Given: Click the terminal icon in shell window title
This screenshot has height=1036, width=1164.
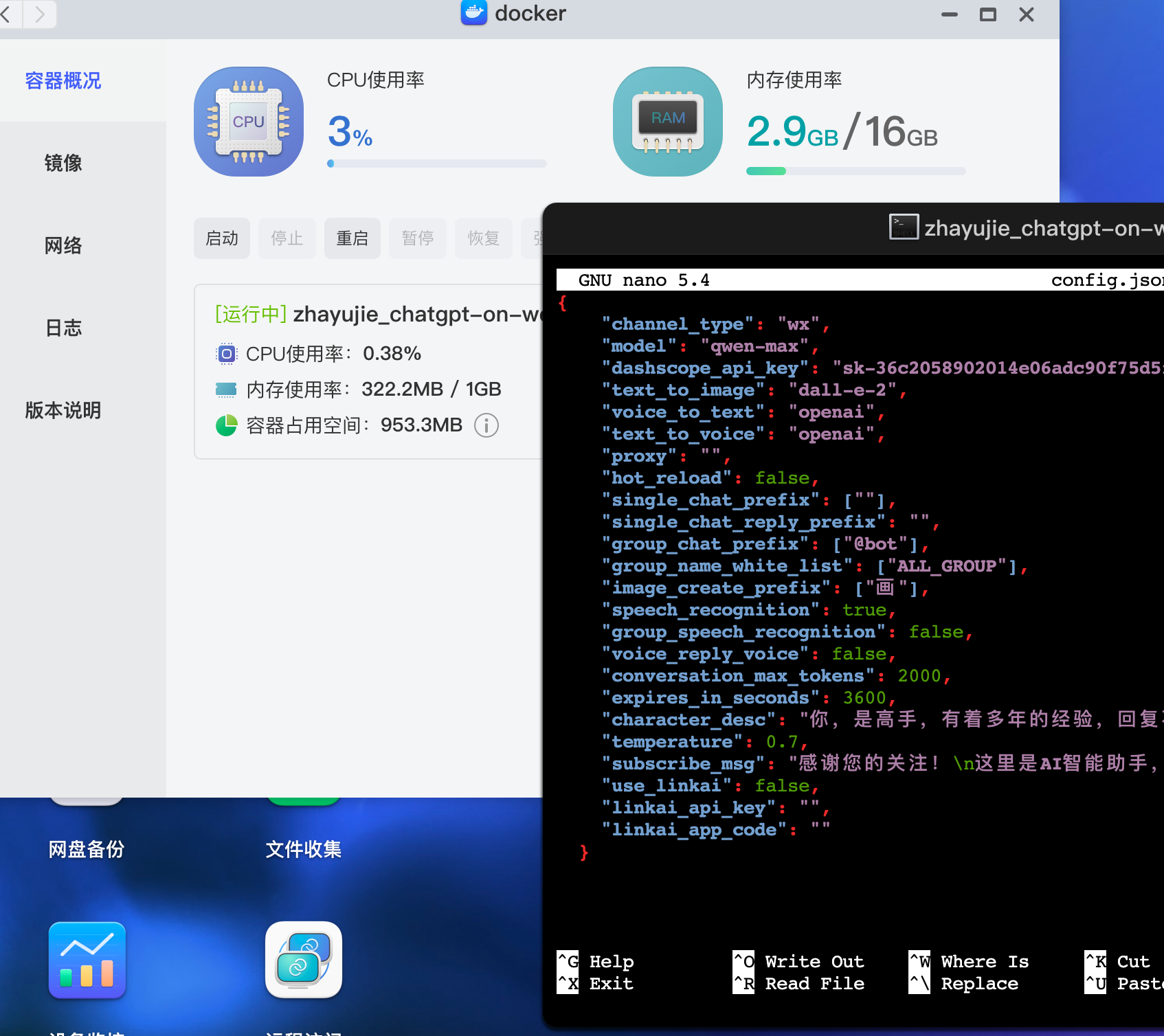Looking at the screenshot, I should (904, 227).
